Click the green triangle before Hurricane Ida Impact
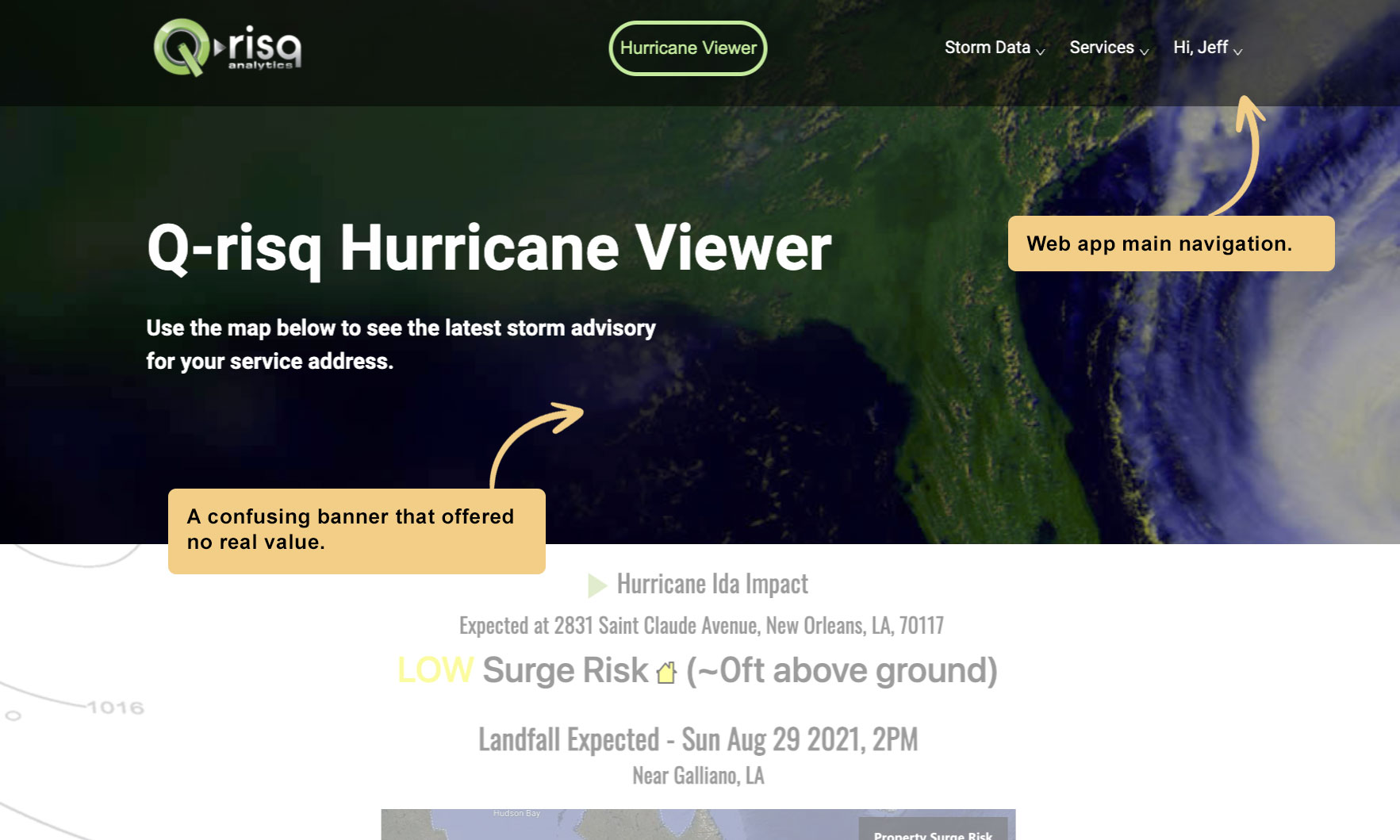This screenshot has width=1400, height=840. pyautogui.click(x=596, y=585)
